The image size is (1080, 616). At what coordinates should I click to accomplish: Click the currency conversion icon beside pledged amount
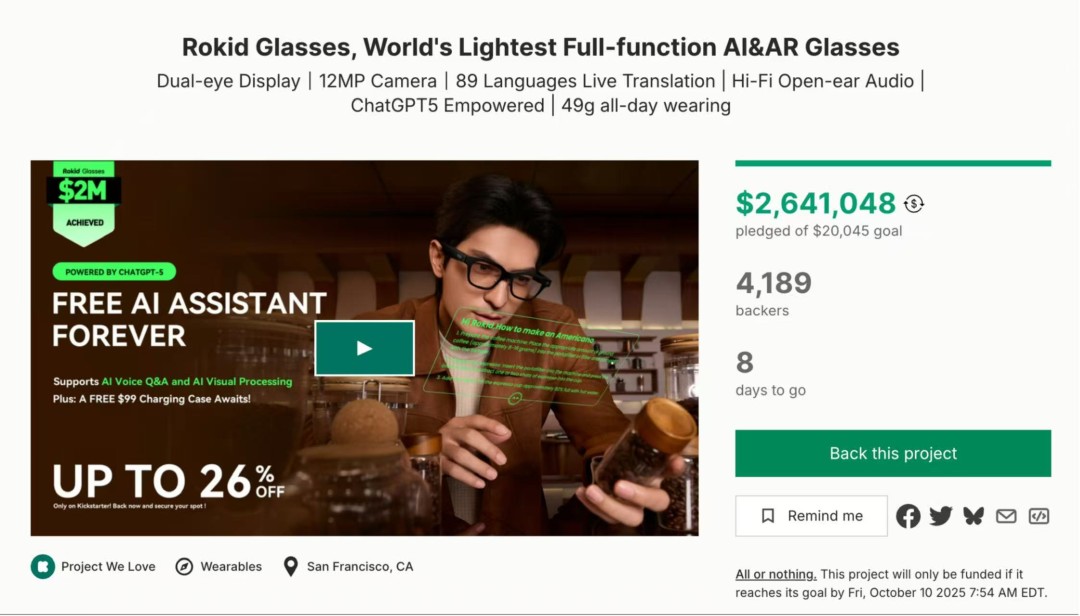coord(913,204)
